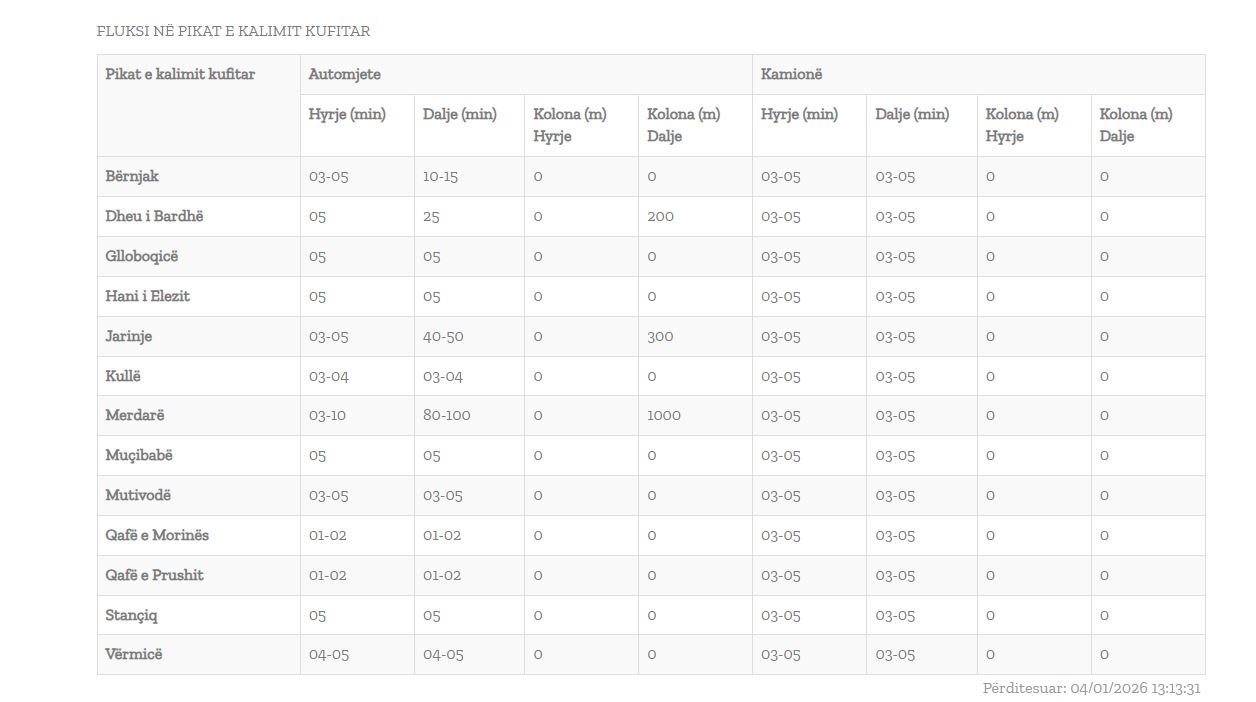Click the "Pikat e kalimit kufitar" header cell
The image size is (1256, 702).
(x=180, y=74)
